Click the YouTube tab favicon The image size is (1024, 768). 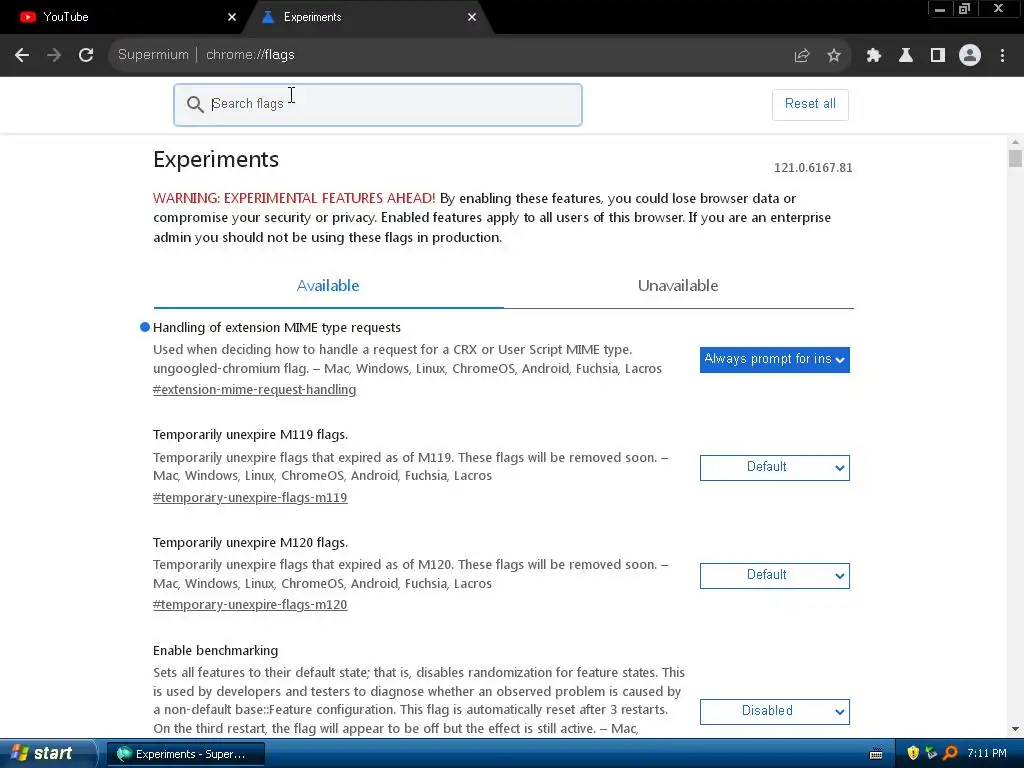pyautogui.click(x=27, y=17)
